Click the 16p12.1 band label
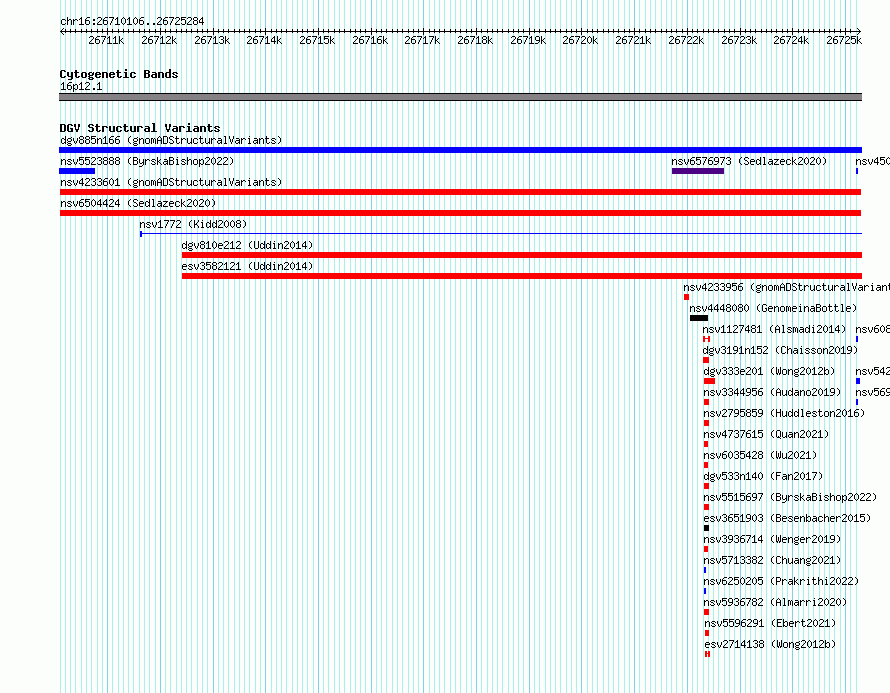This screenshot has width=890, height=693. click(81, 86)
